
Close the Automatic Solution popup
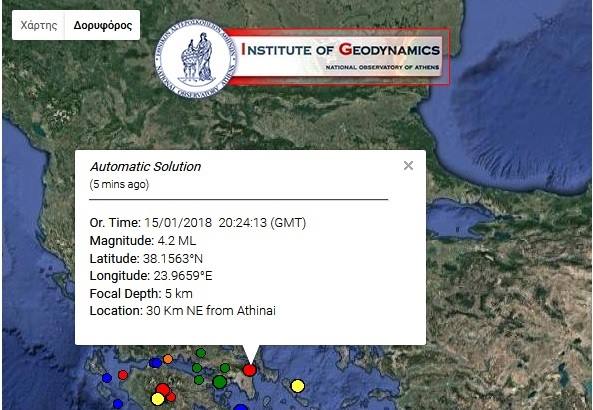(408, 165)
